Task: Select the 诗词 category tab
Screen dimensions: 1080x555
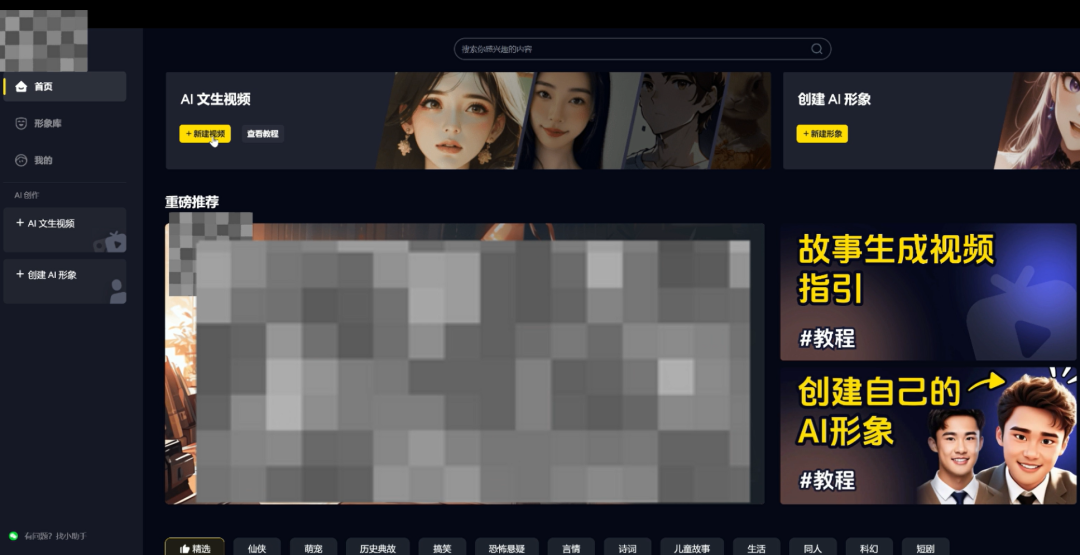Action: (627, 548)
